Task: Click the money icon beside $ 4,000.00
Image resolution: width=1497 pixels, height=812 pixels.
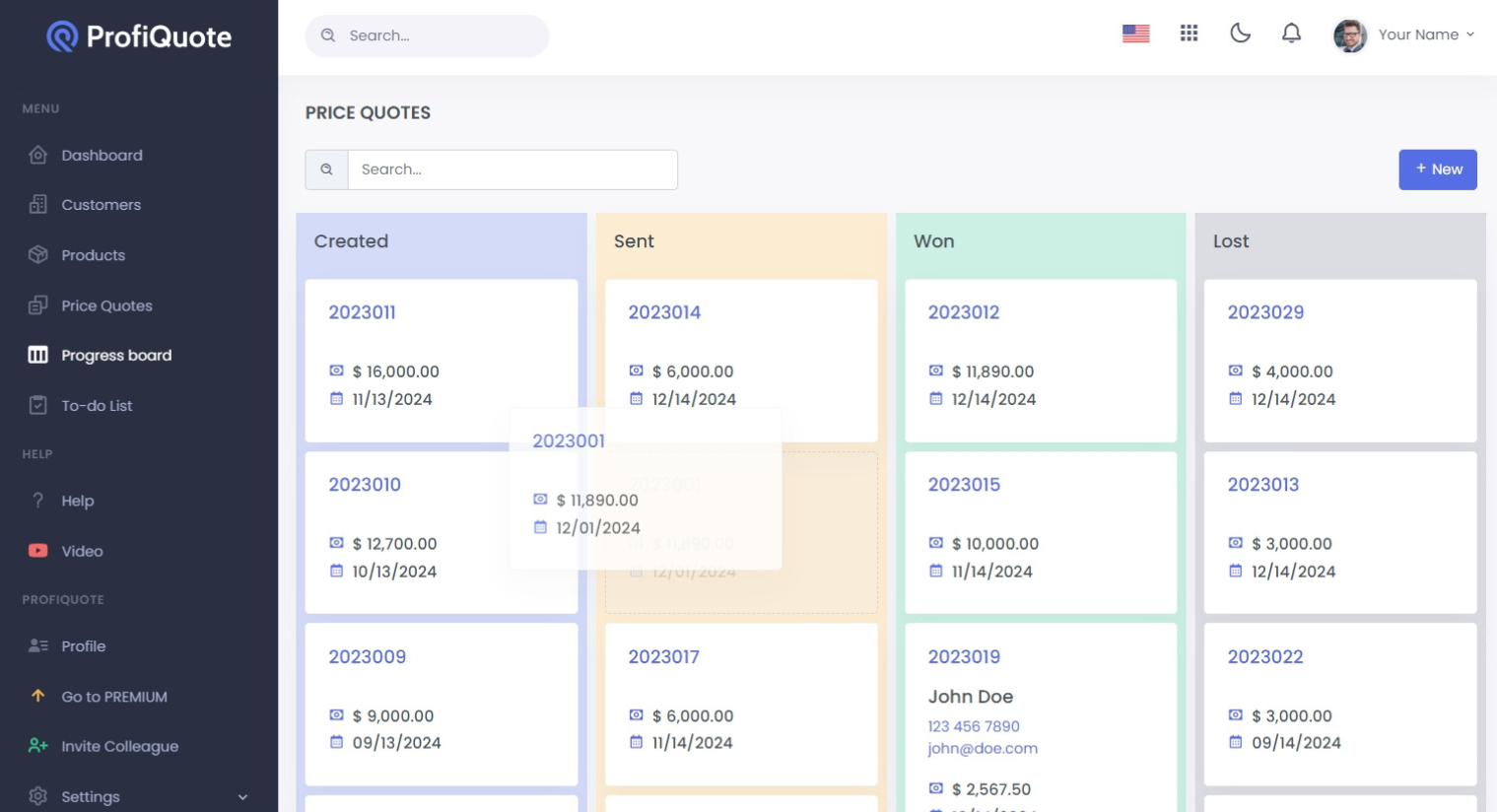Action: [1235, 371]
